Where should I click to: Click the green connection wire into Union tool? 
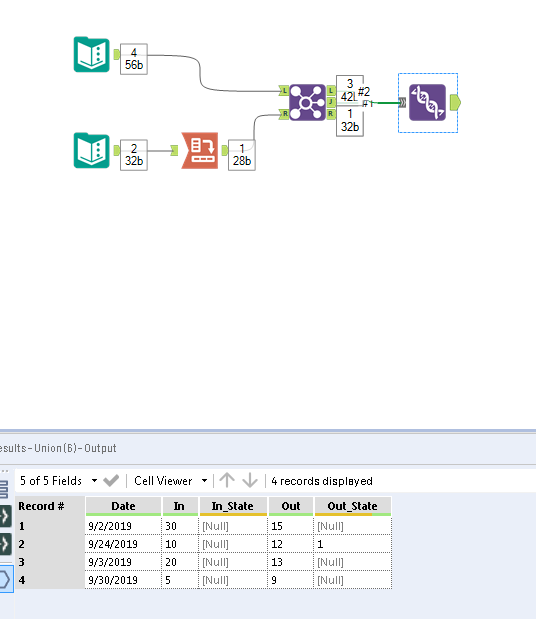click(387, 103)
